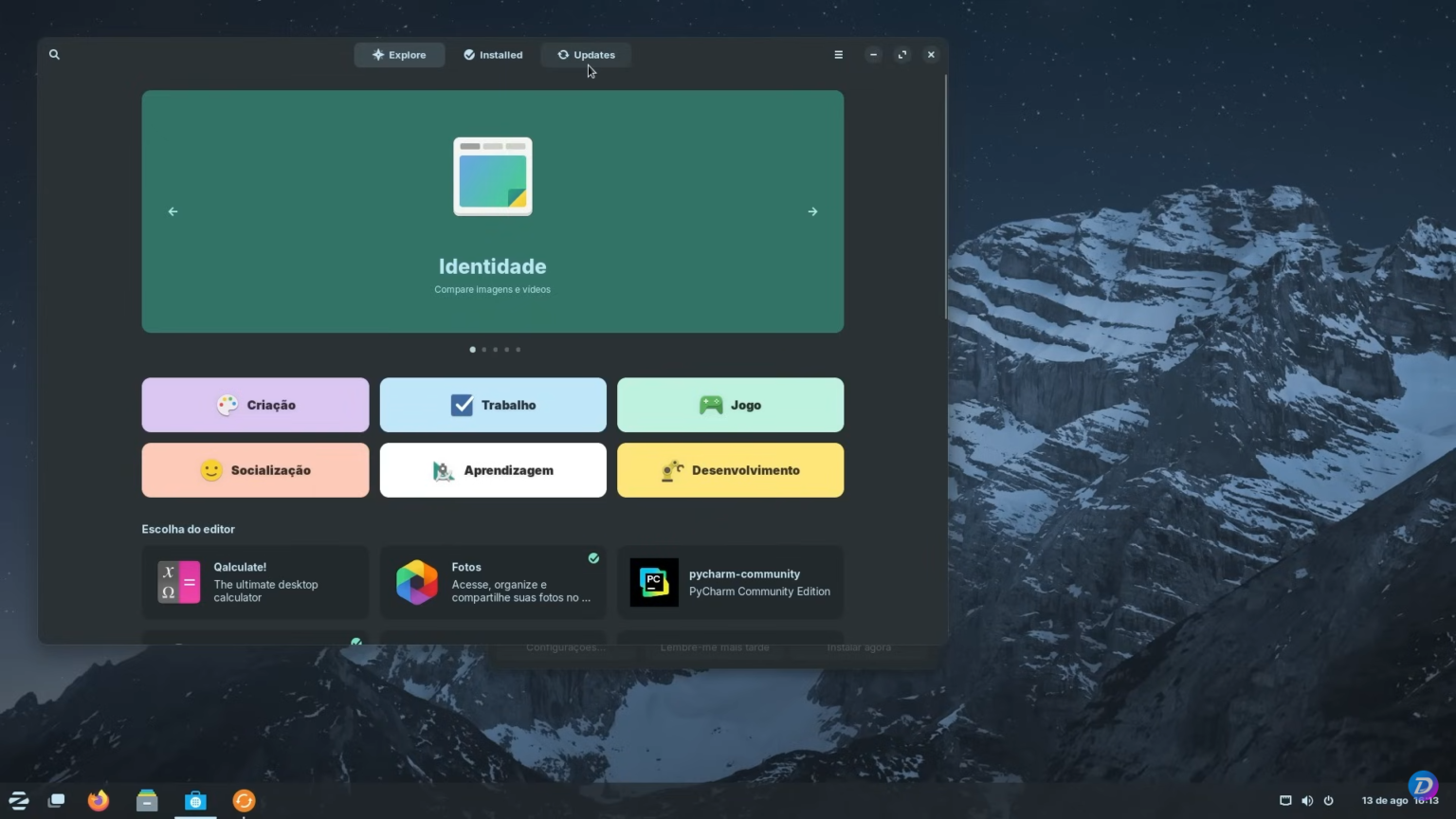Image resolution: width=1456 pixels, height=819 pixels.
Task: Open the hamburger menu of GNOME Software
Action: point(838,54)
